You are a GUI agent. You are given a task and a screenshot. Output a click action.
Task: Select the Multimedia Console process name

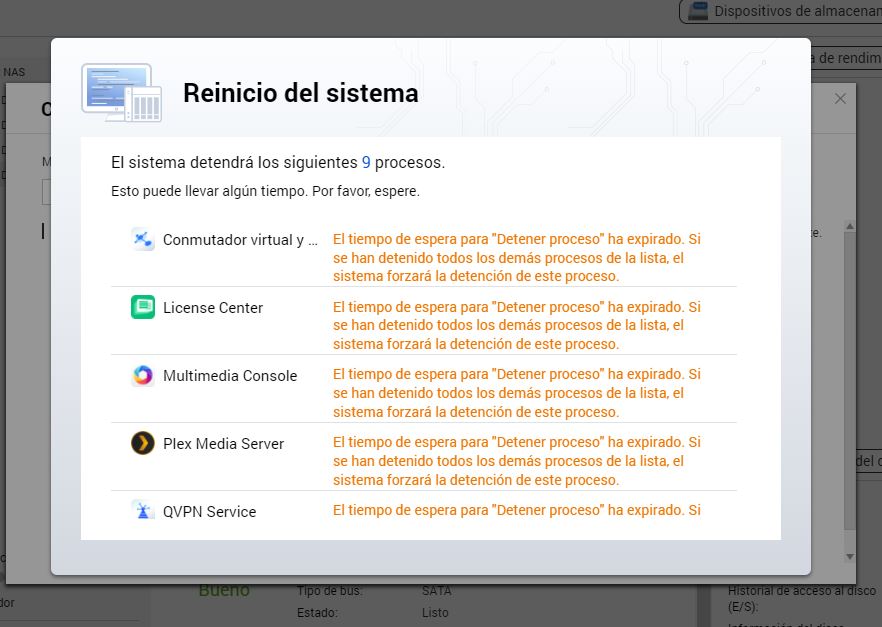[230, 376]
